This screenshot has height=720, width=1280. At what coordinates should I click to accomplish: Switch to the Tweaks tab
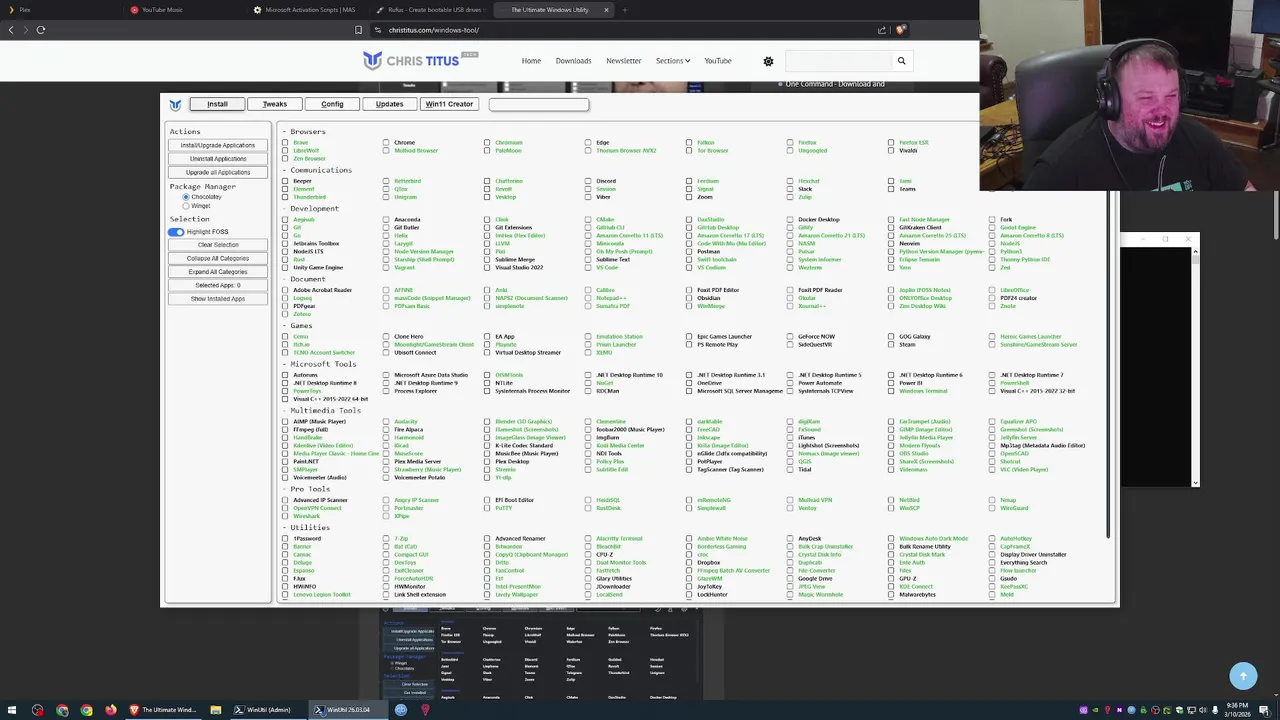coord(274,104)
